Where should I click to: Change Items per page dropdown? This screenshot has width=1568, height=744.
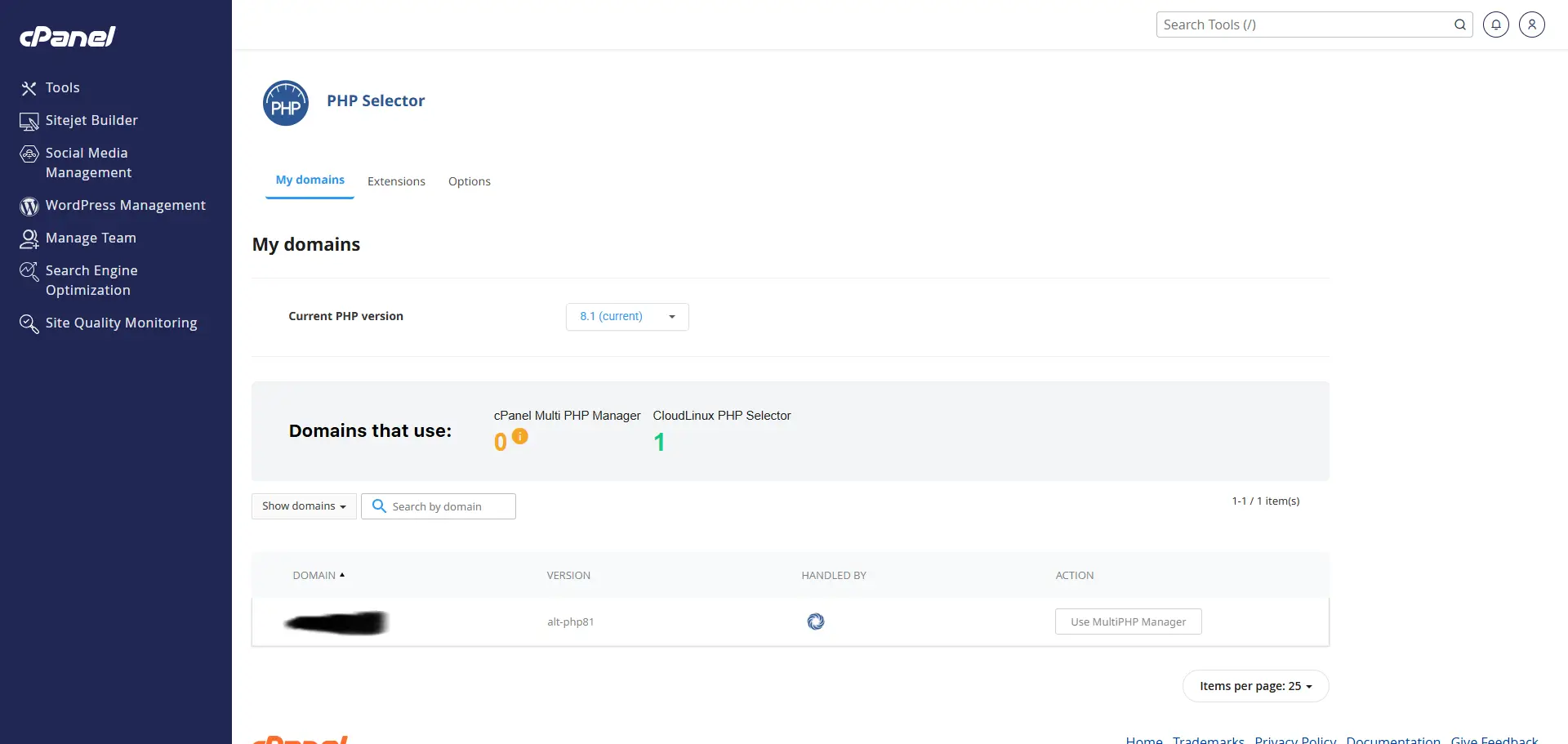tap(1255, 686)
